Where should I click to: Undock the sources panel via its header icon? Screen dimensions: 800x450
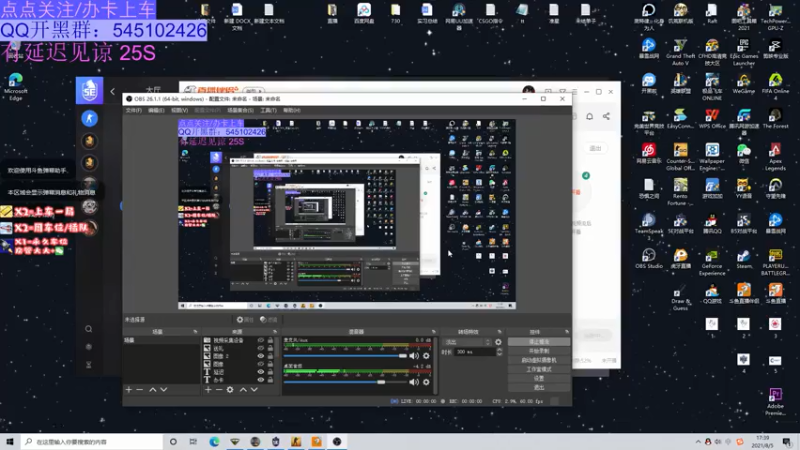point(274,332)
